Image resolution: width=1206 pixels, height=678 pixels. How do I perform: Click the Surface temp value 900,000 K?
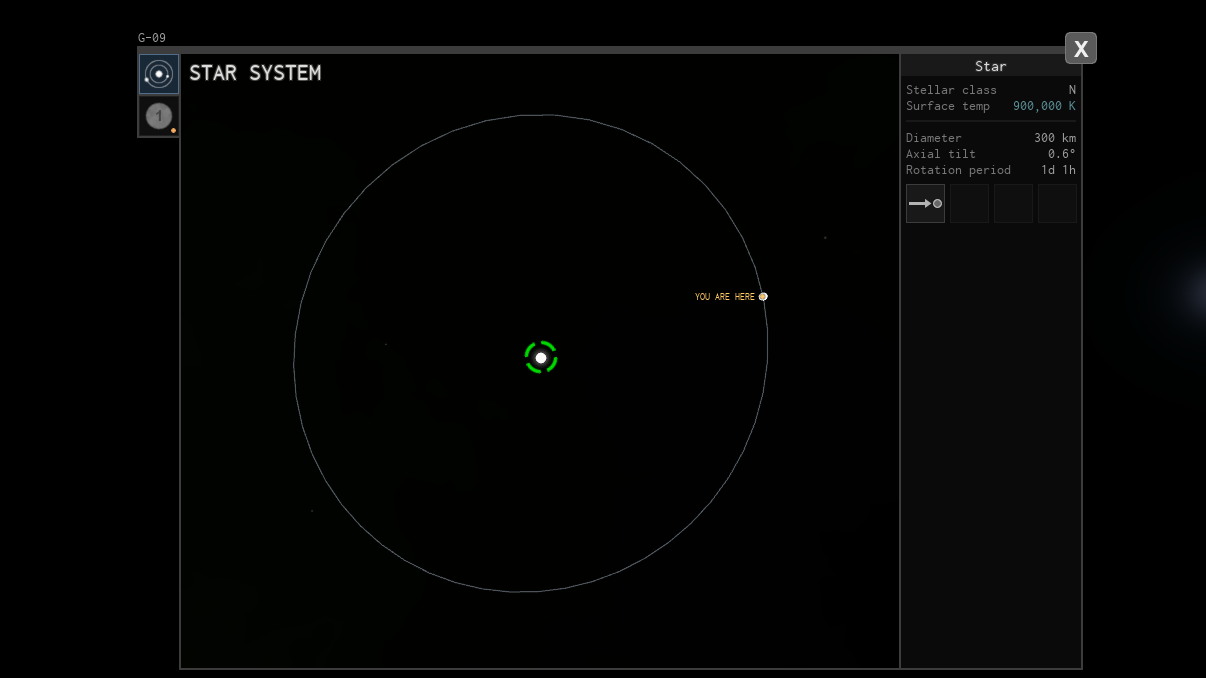coord(1044,106)
